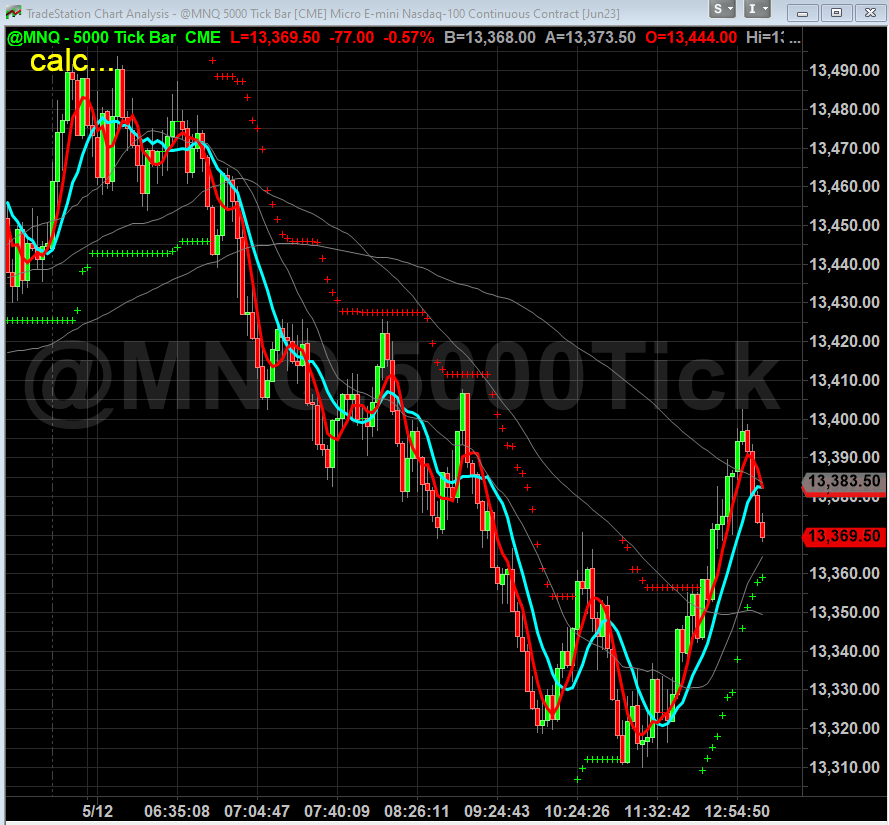
Task: Click the last price 'L=13,369.50'
Action: coord(275,37)
